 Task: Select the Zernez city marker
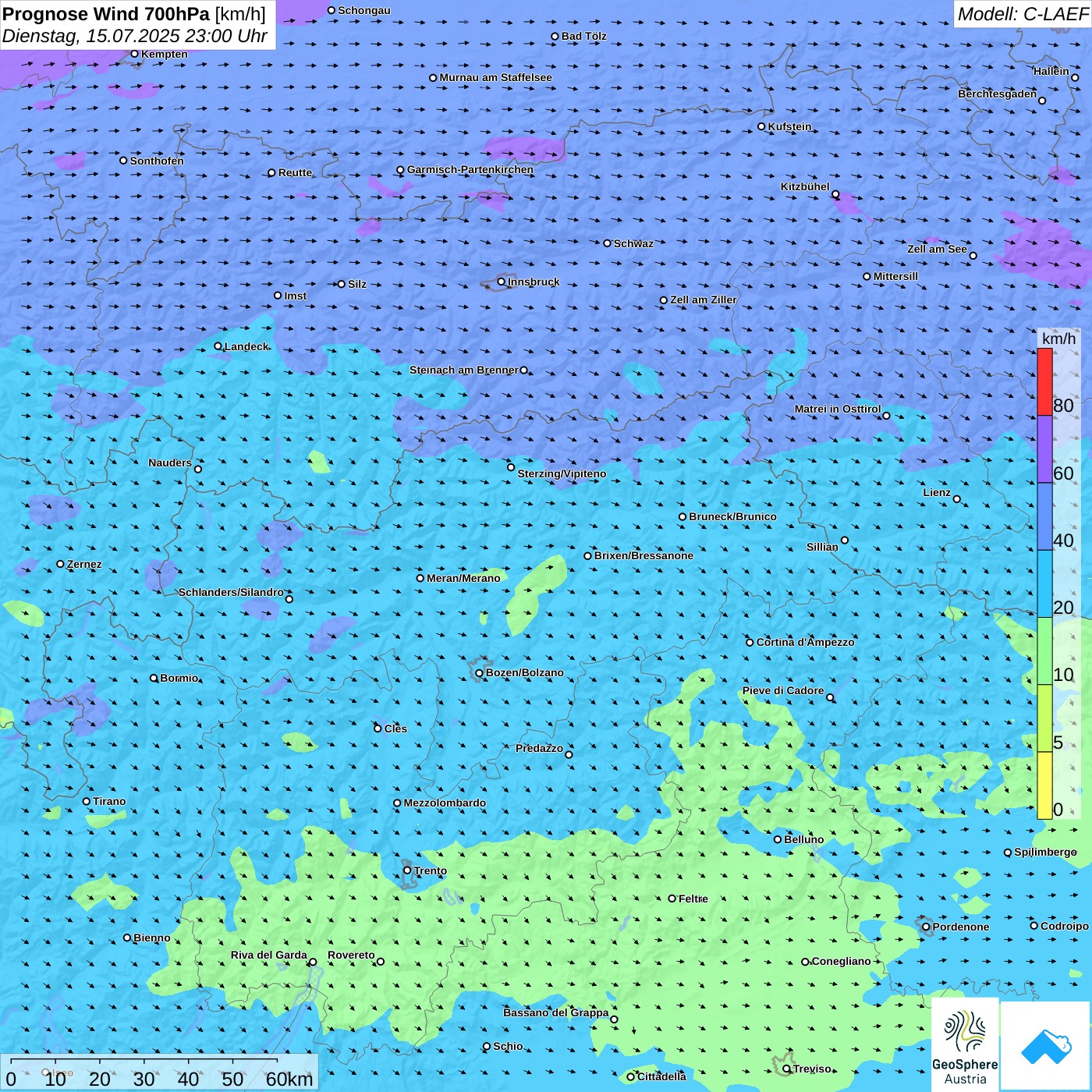click(61, 564)
